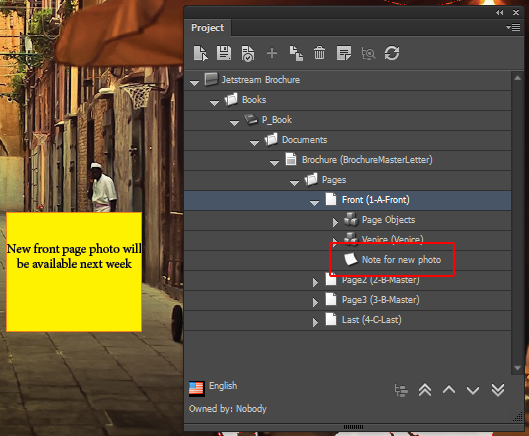This screenshot has height=436, width=529.
Task: Expand the Page Objects node
Action: (335, 222)
